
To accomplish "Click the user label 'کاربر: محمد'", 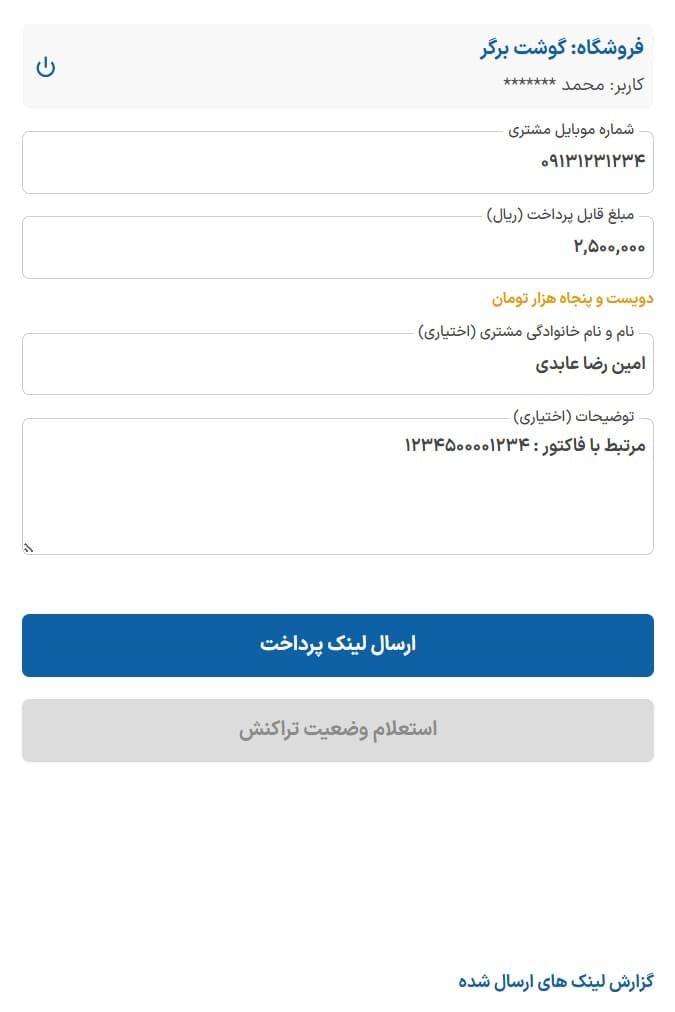I will [574, 84].
